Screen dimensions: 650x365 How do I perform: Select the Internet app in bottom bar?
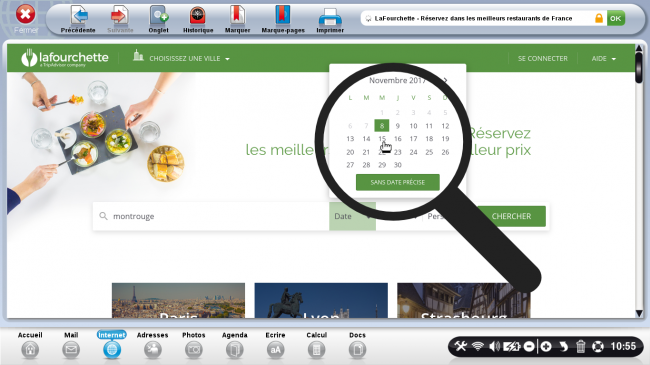pyautogui.click(x=112, y=345)
